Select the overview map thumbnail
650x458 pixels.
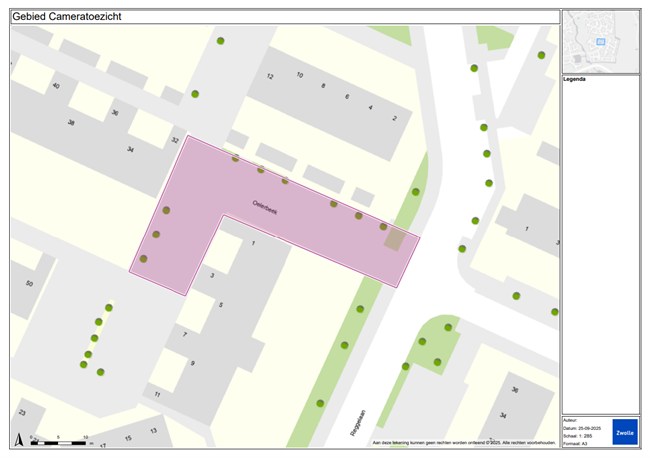[600, 40]
